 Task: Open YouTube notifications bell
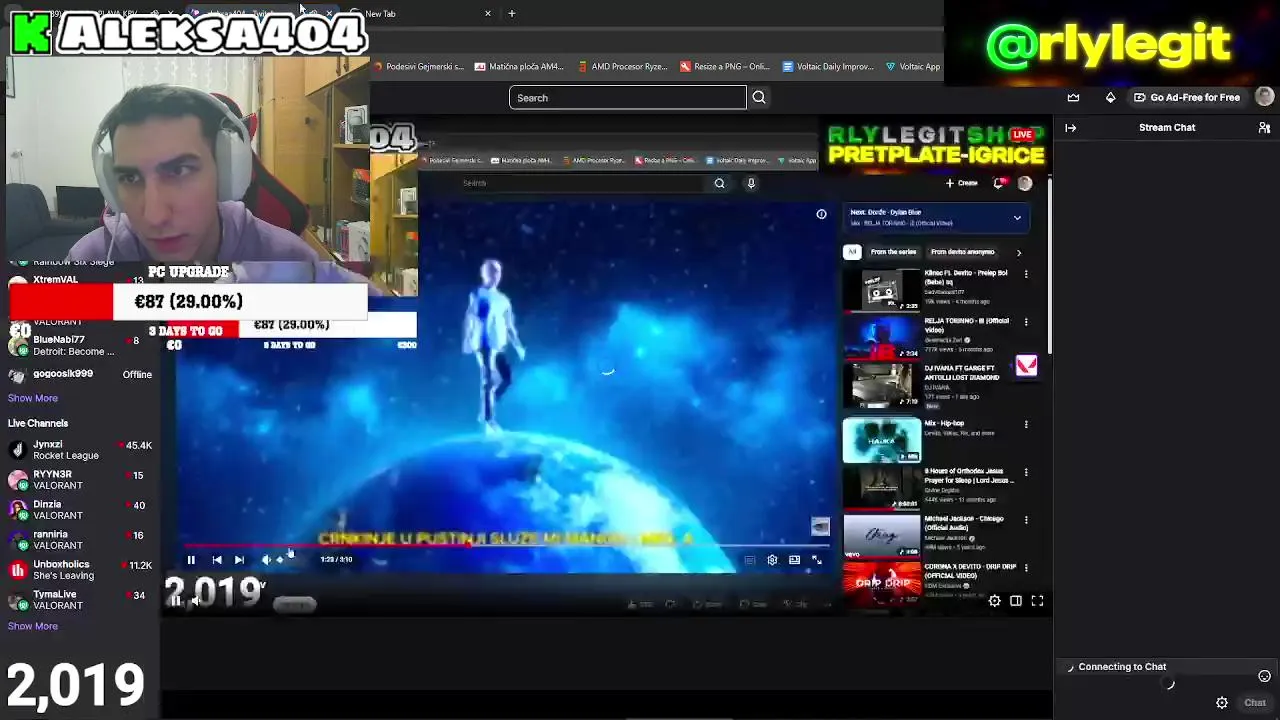click(998, 183)
